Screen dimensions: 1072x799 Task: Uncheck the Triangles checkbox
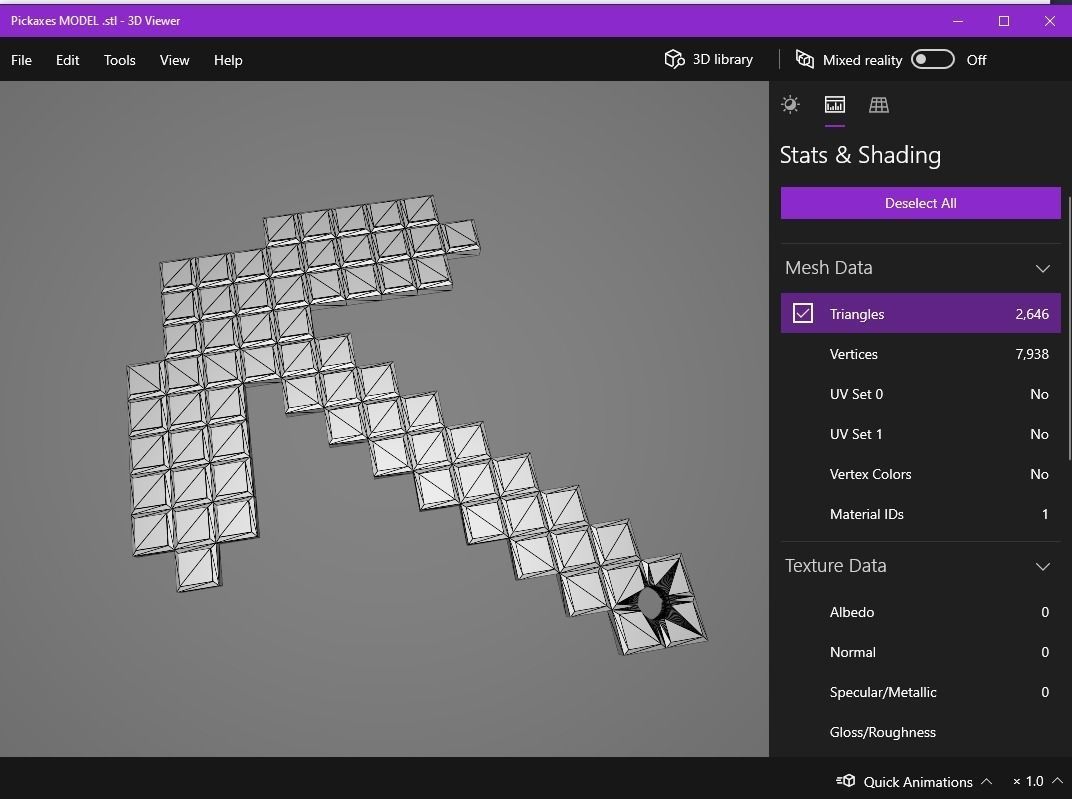803,314
